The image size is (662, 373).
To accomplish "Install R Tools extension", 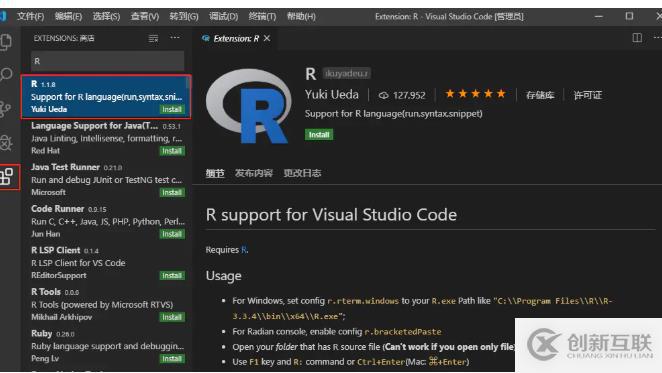I will 172,317.
